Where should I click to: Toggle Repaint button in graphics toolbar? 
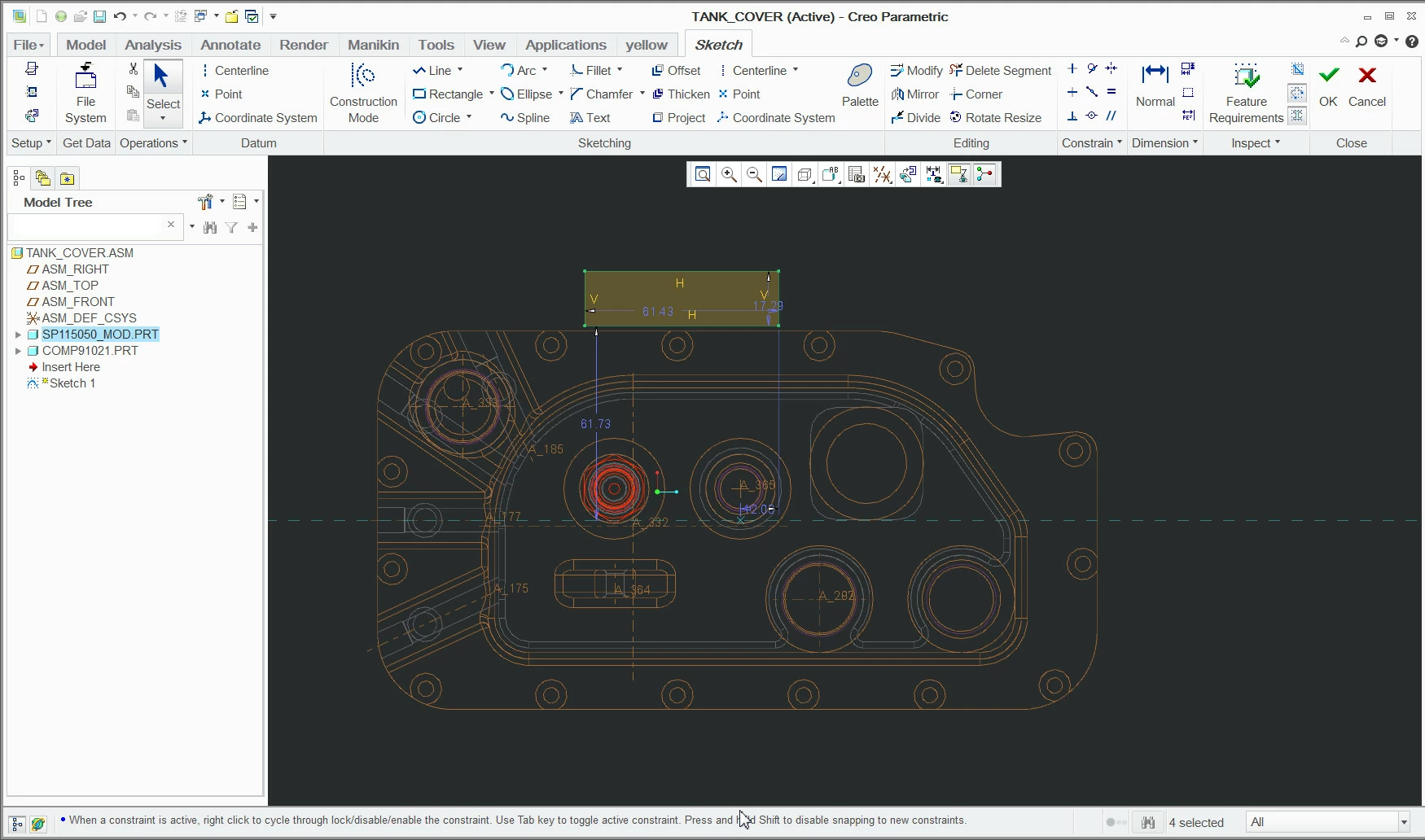[x=779, y=174]
